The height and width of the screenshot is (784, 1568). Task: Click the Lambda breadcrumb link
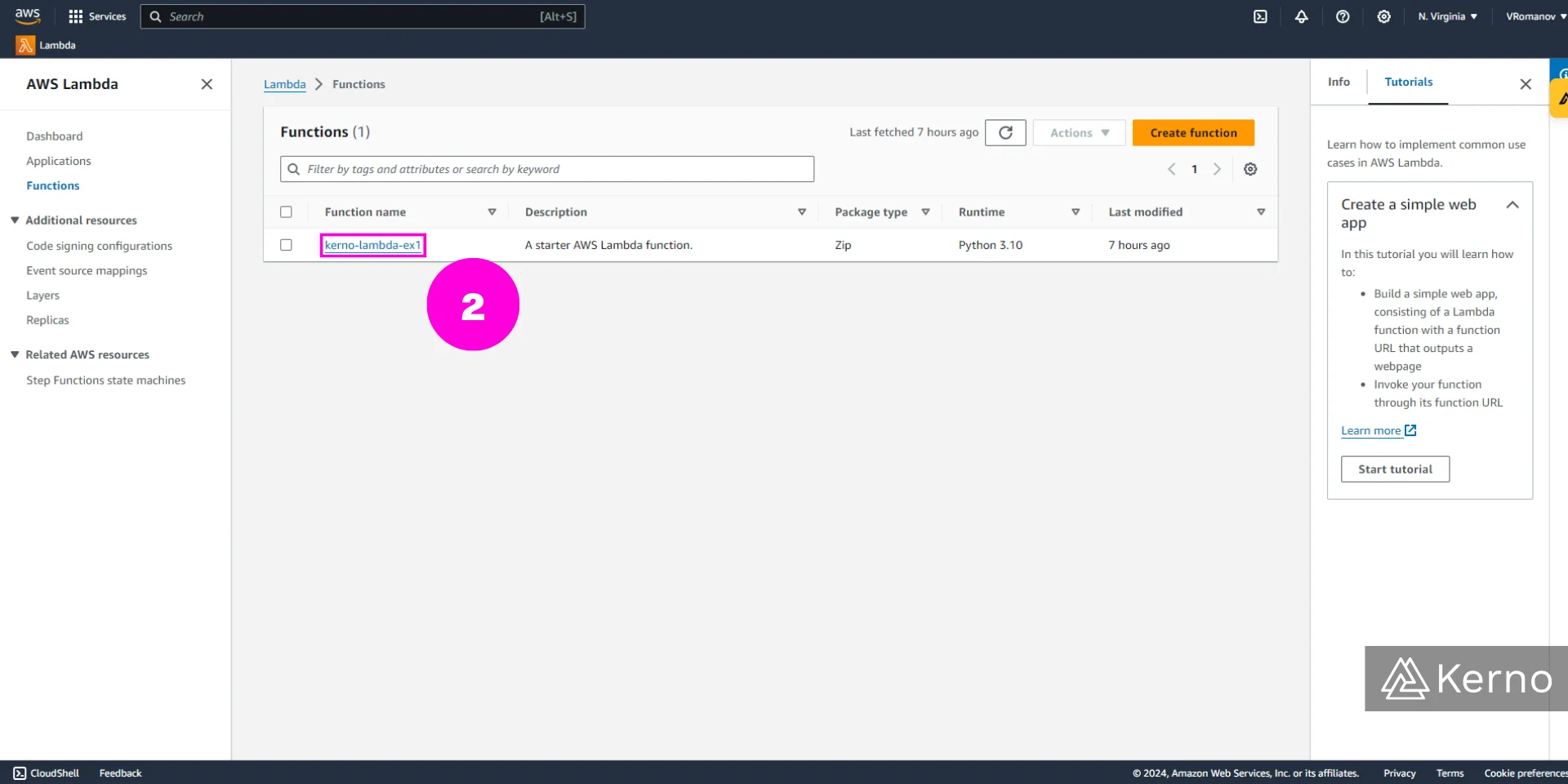click(x=284, y=84)
